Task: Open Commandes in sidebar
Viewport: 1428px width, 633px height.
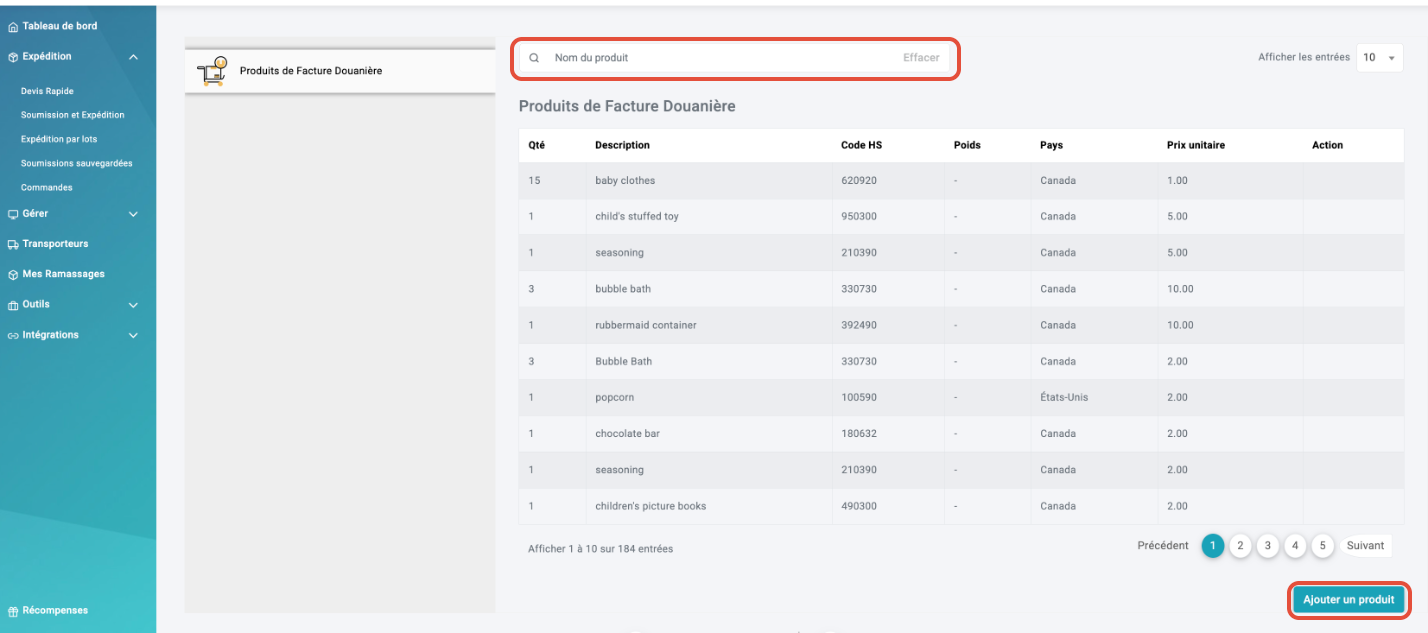Action: [46, 187]
